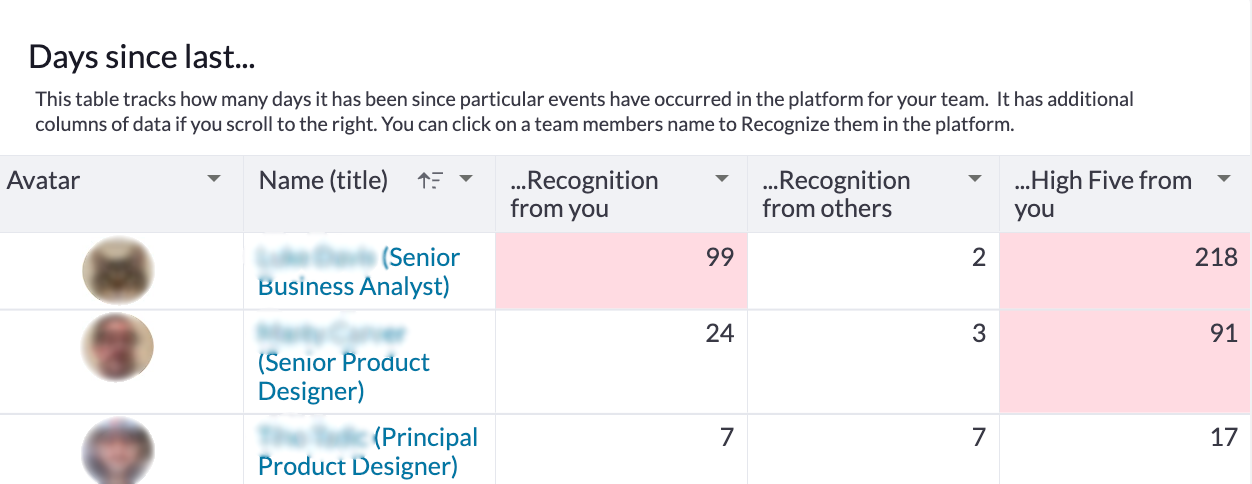The height and width of the screenshot is (484, 1252).
Task: Open the High Five from you column menu
Action: (x=1223, y=179)
